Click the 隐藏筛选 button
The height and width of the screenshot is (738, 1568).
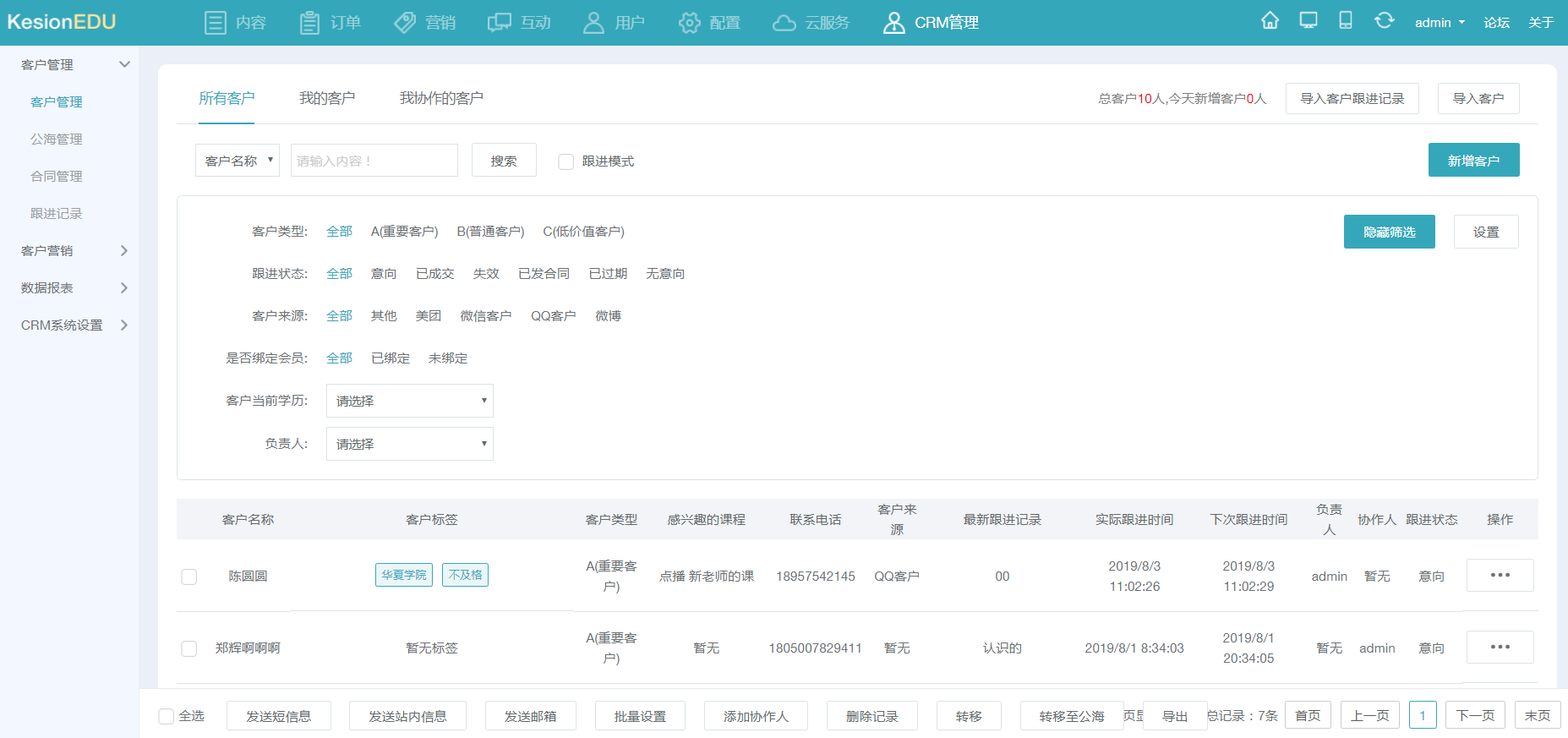coord(1389,232)
